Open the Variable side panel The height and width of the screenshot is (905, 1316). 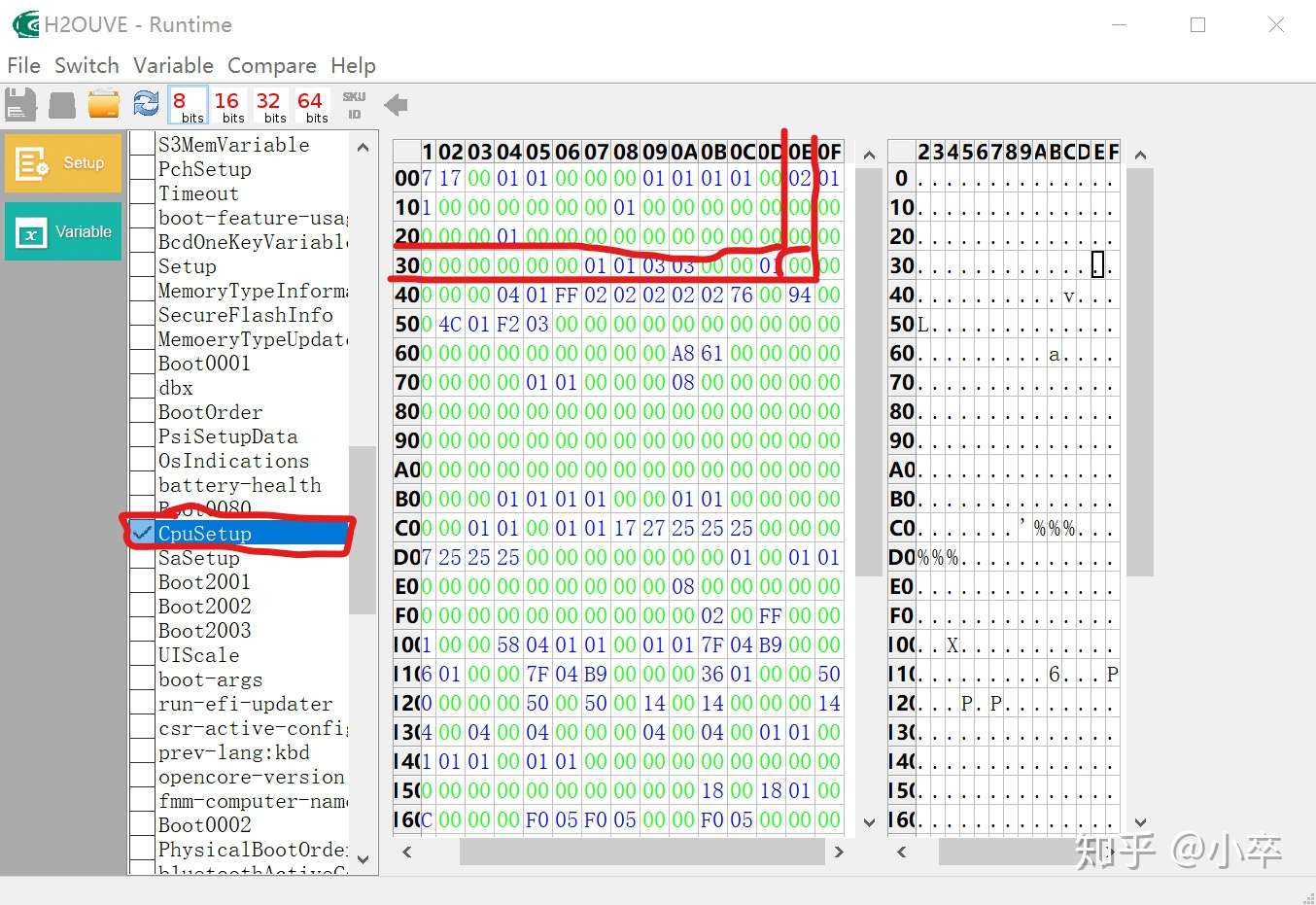(x=63, y=231)
